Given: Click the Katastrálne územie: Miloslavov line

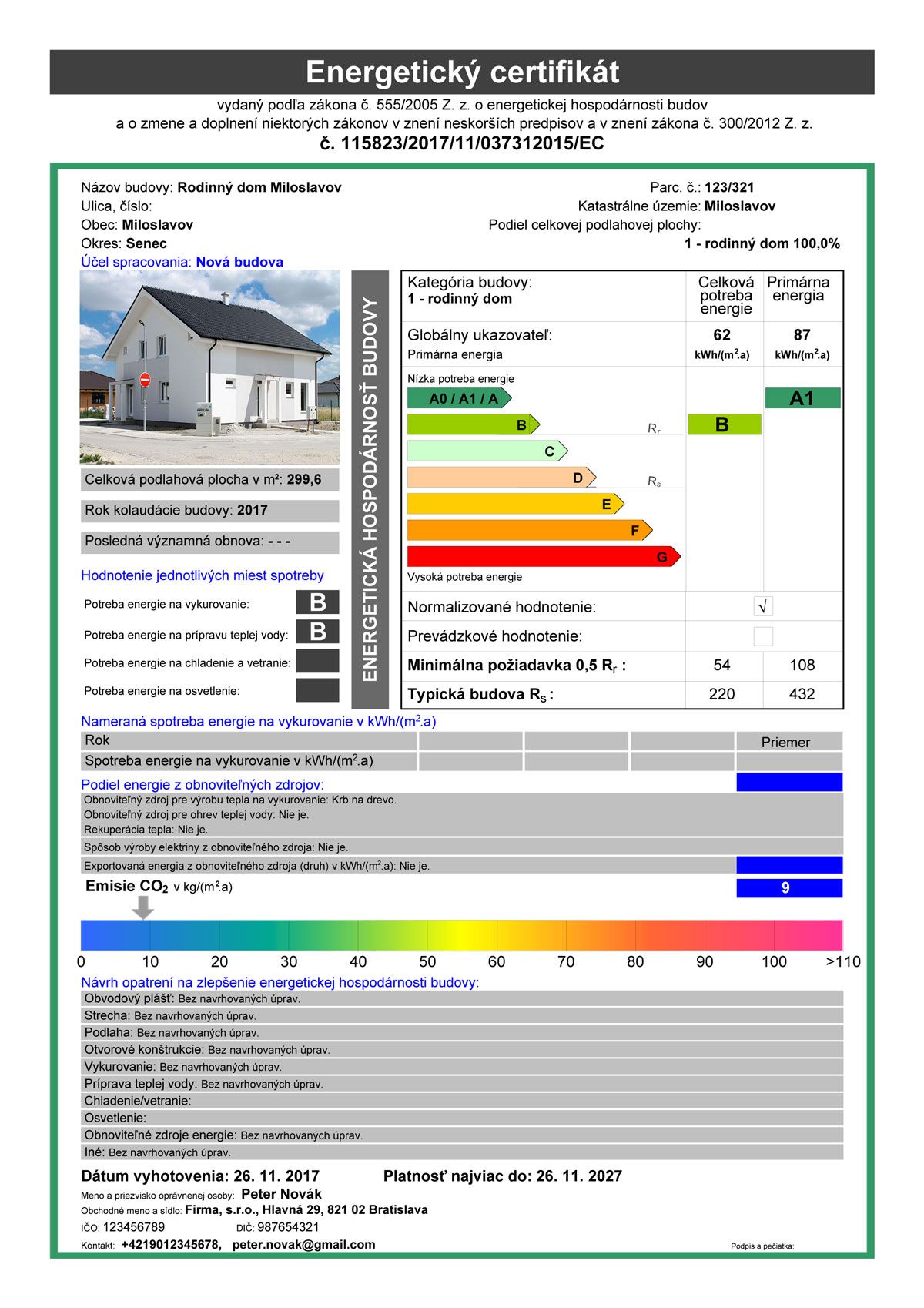Looking at the screenshot, I should coord(677,206).
